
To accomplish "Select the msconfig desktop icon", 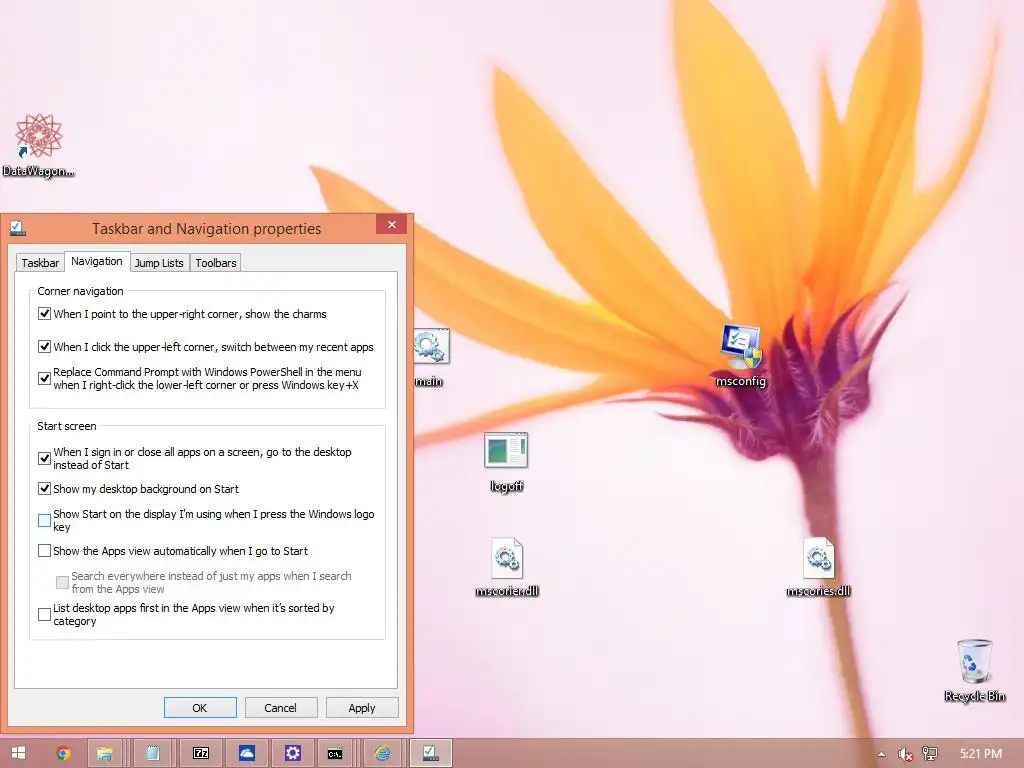I will click(x=740, y=356).
